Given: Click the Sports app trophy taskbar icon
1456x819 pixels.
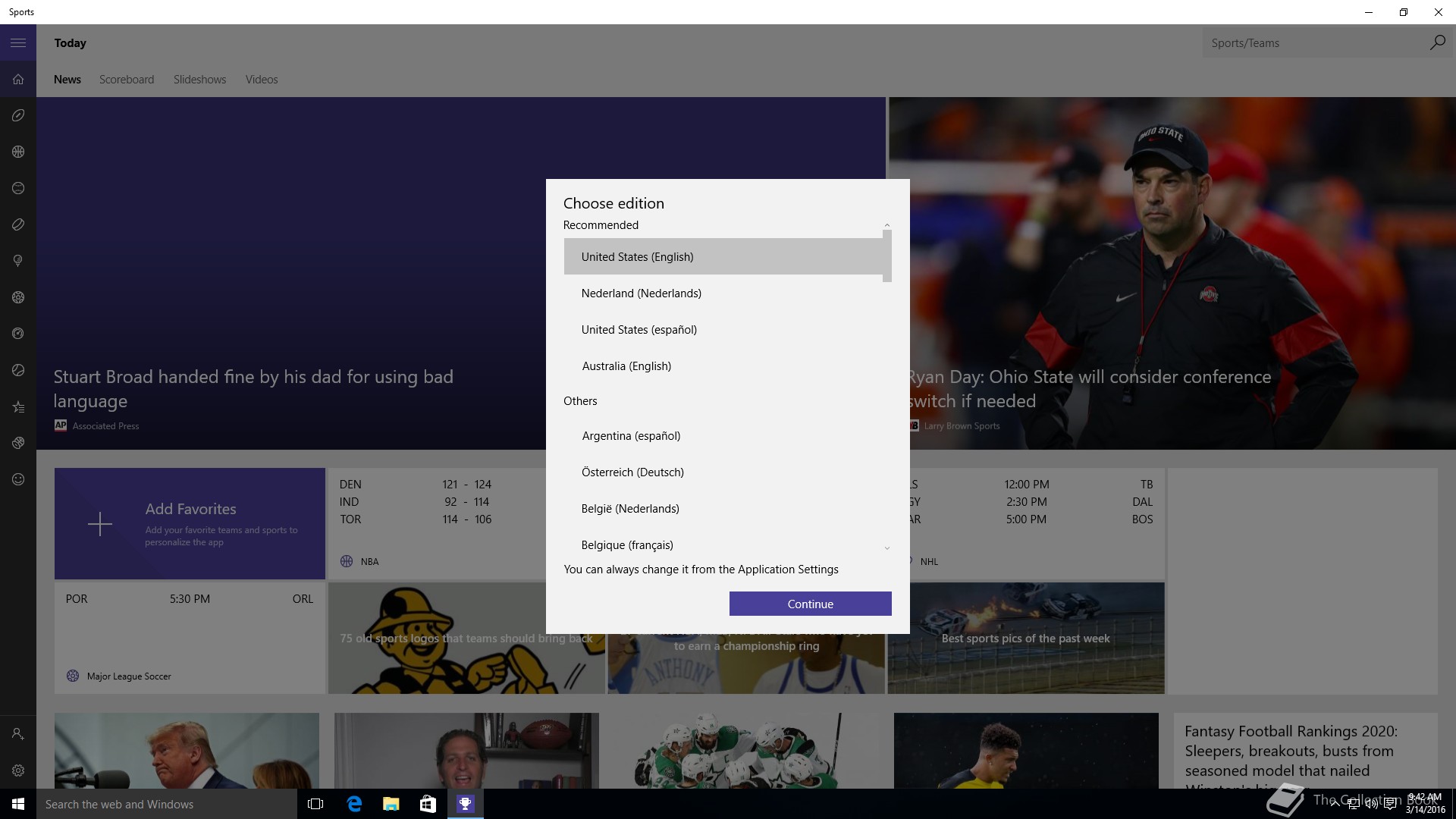Looking at the screenshot, I should click(x=465, y=804).
